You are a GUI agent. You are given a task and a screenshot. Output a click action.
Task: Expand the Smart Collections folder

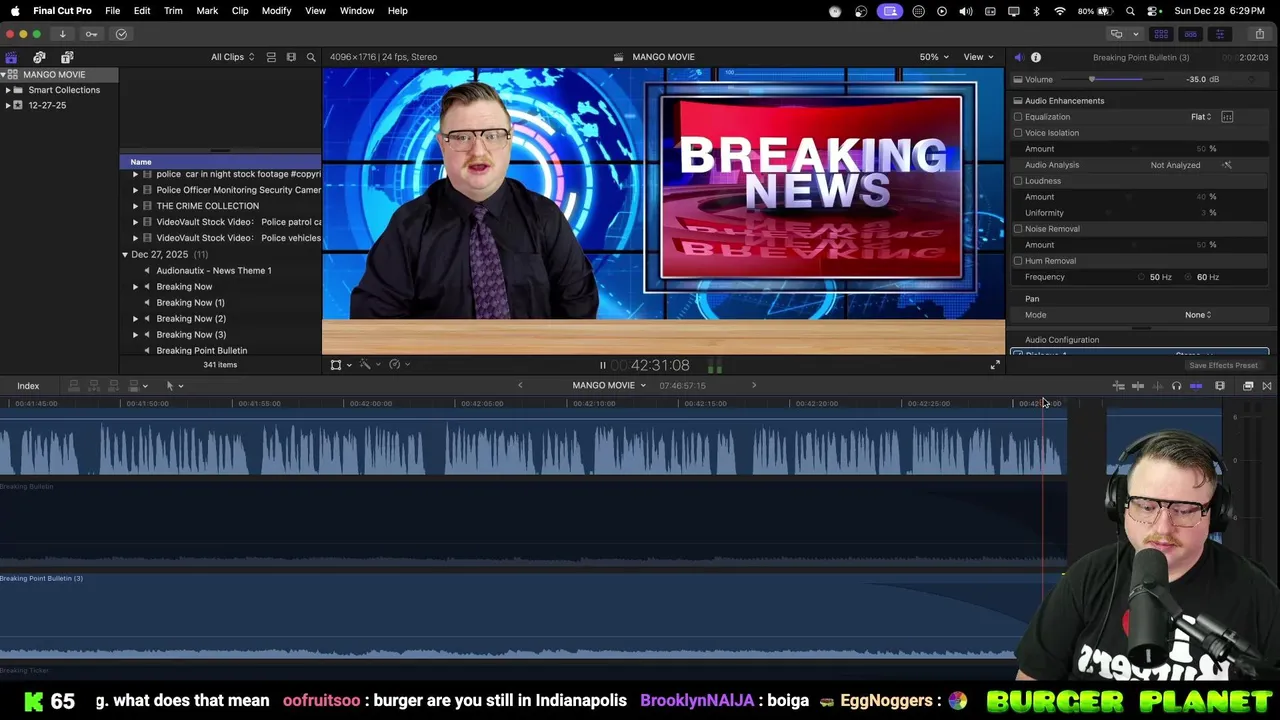pyautogui.click(x=8, y=90)
